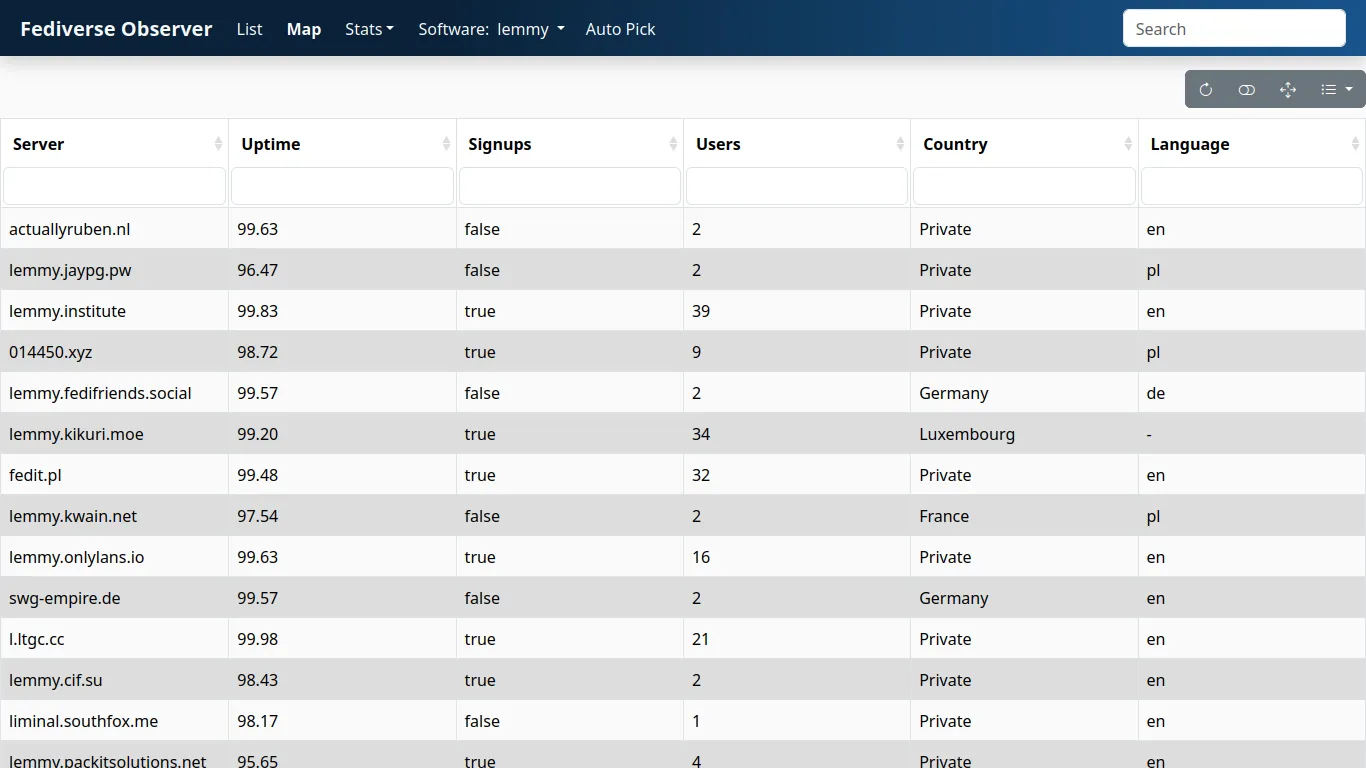The width and height of the screenshot is (1366, 768).
Task: Click the sort arrows on the Uptime column
Action: click(447, 144)
